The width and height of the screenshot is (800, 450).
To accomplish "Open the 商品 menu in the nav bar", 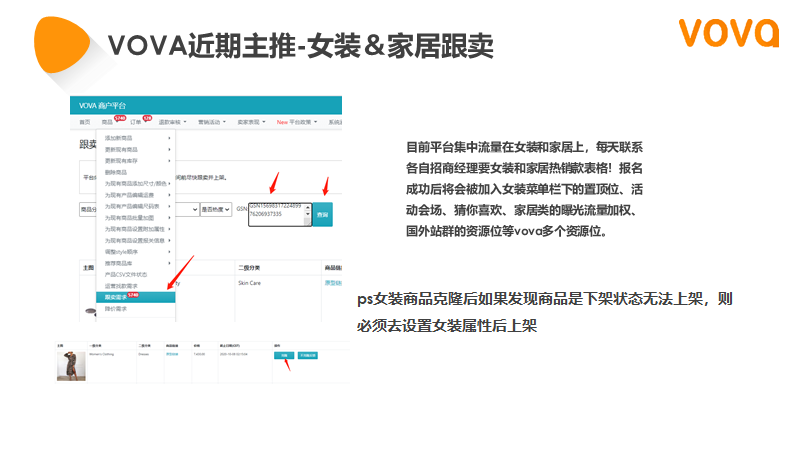I will [x=107, y=122].
